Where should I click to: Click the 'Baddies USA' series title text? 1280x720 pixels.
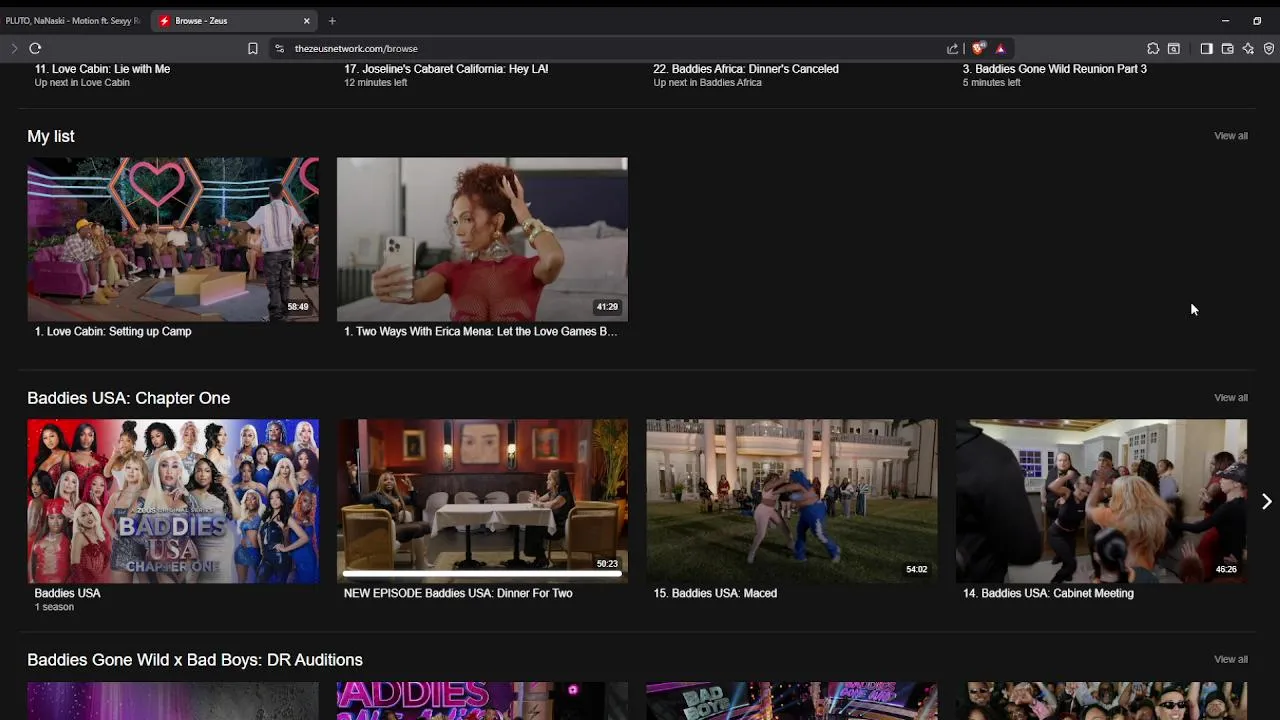pyautogui.click(x=67, y=593)
